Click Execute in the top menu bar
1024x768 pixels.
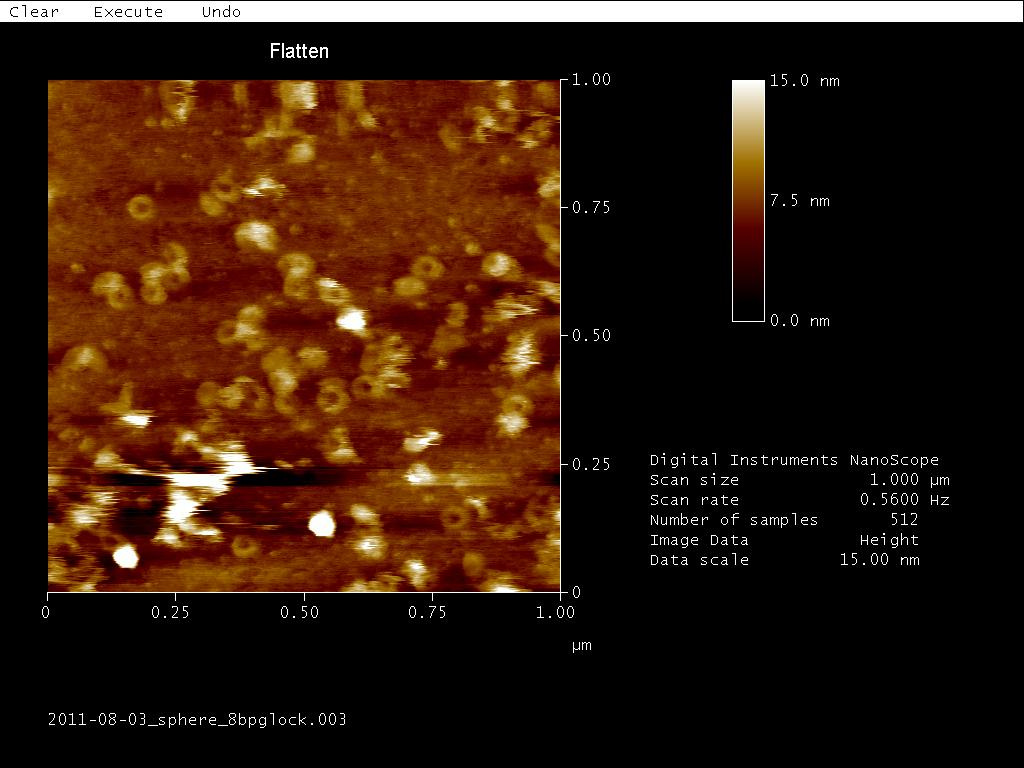128,12
